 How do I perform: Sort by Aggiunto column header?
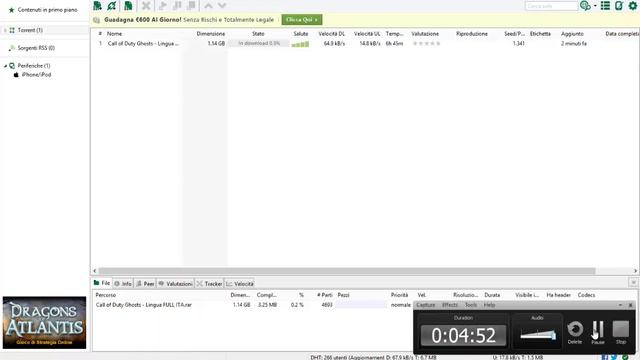click(572, 34)
